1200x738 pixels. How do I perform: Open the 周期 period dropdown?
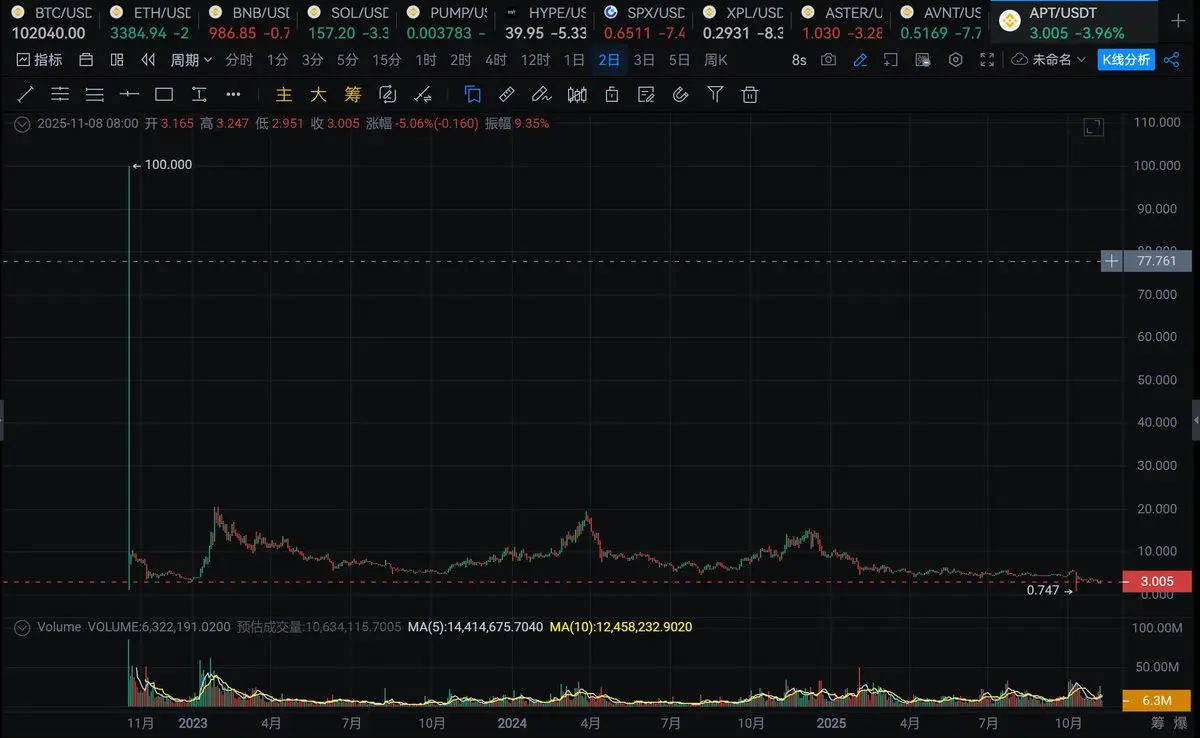[x=191, y=60]
